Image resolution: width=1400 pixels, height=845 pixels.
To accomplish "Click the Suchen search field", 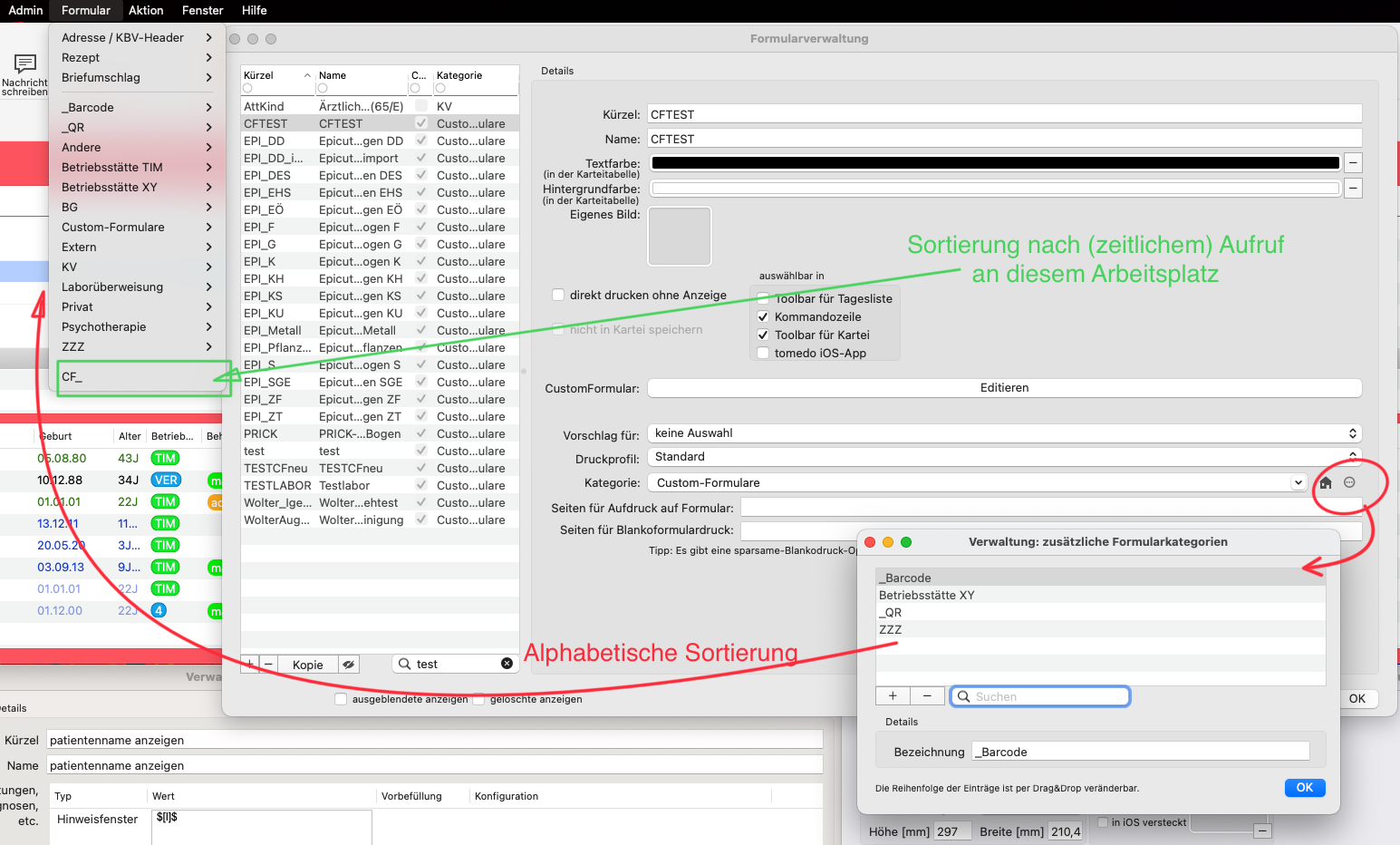I will [1039, 696].
